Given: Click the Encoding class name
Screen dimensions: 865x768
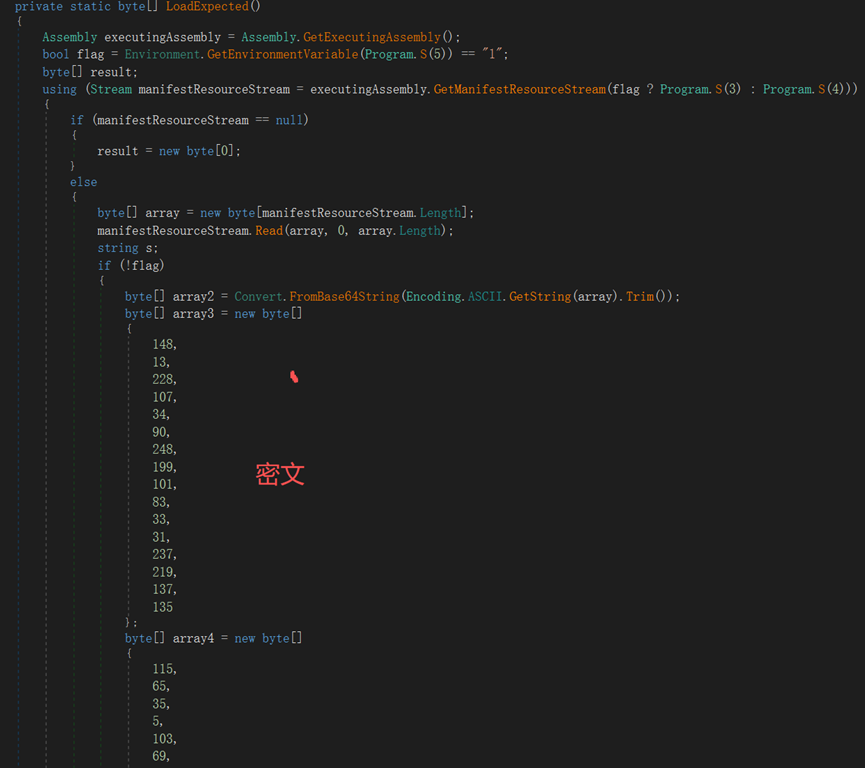Looking at the screenshot, I should click(x=434, y=297).
